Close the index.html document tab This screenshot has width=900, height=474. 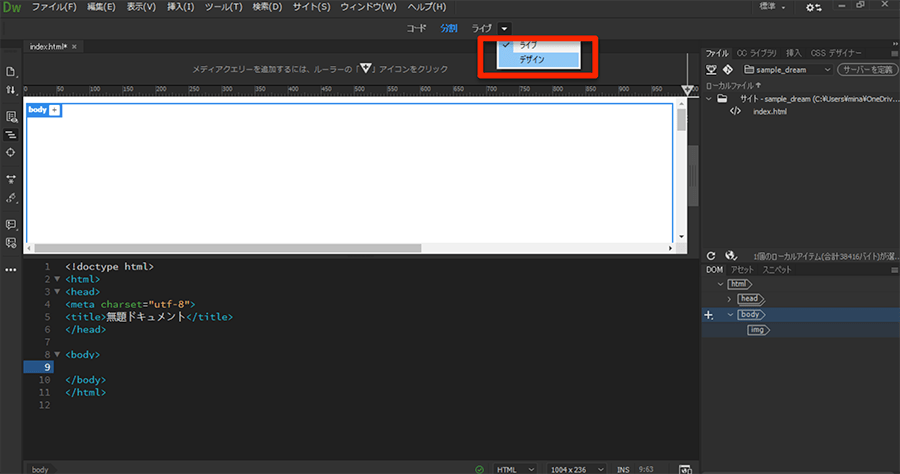tap(74, 47)
